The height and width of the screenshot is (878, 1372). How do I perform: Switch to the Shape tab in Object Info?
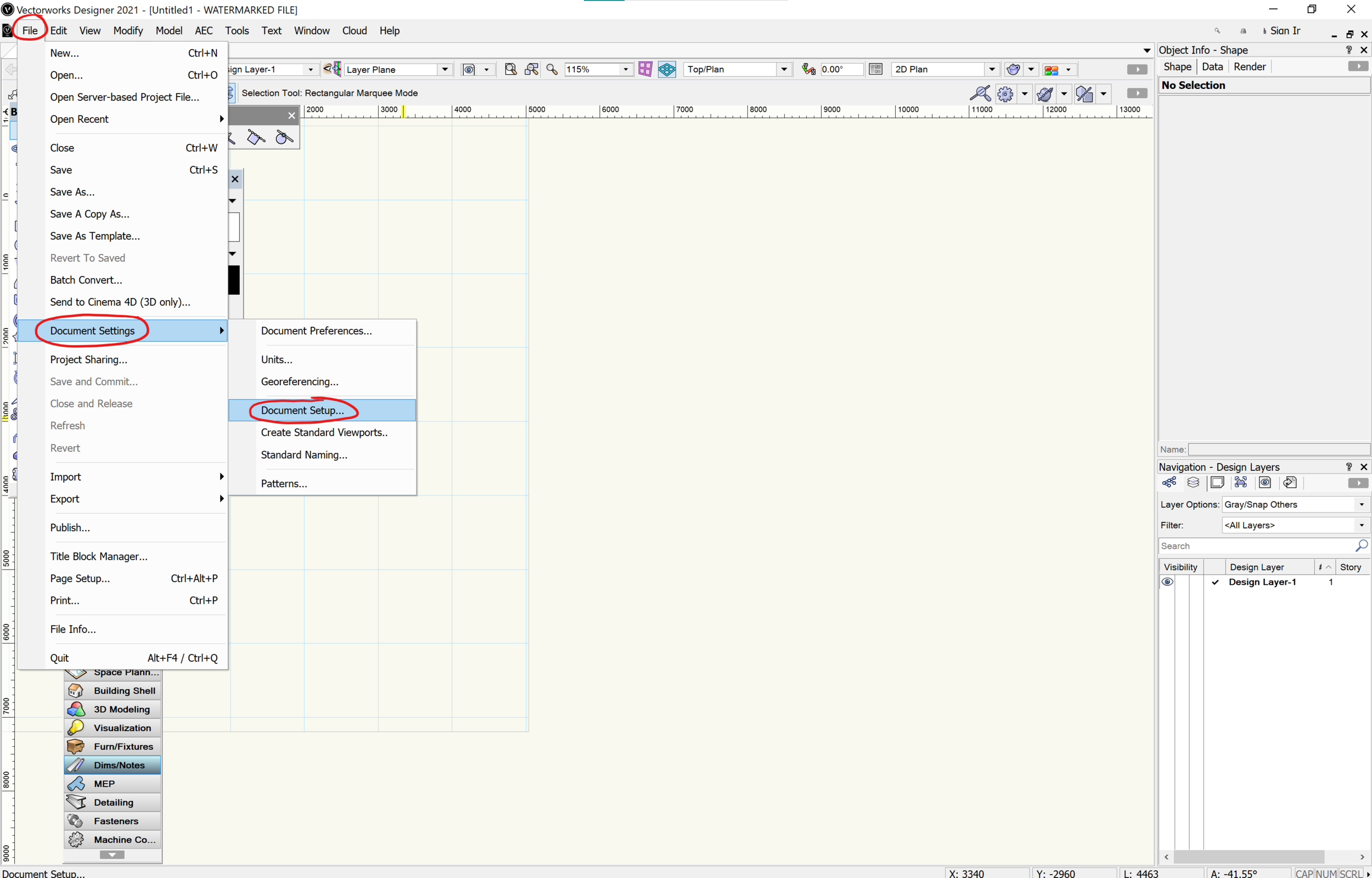click(1177, 67)
